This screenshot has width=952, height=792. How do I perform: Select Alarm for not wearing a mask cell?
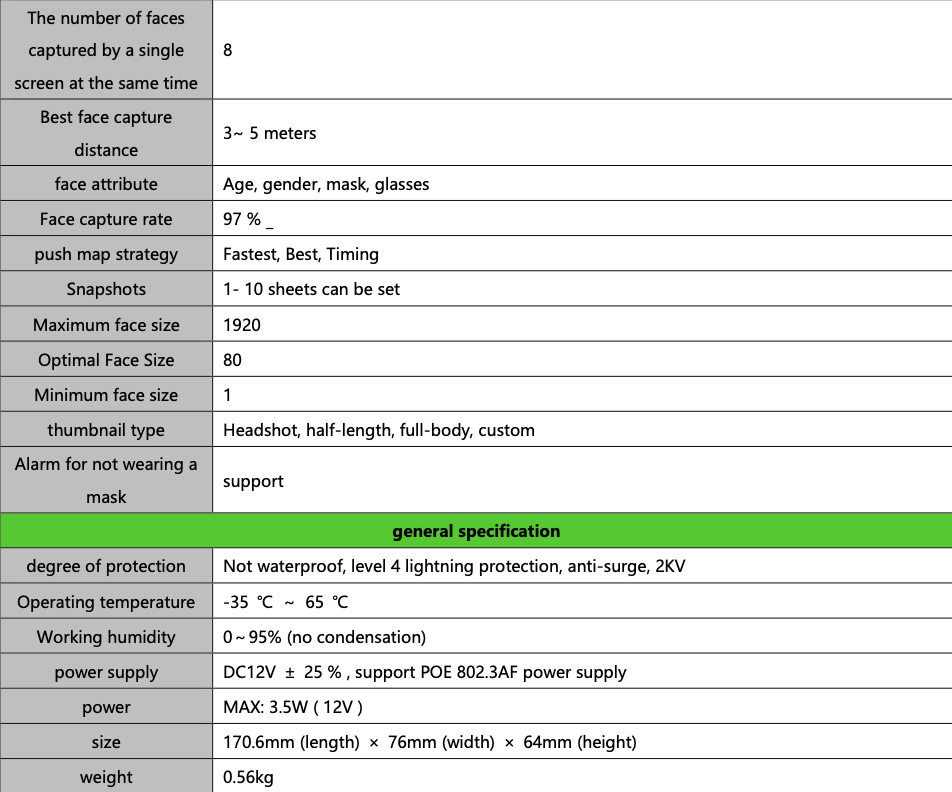106,480
